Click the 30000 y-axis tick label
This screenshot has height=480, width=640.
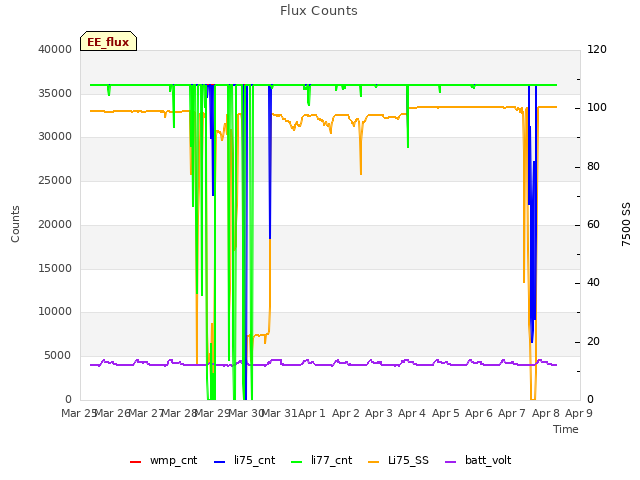coord(55,136)
